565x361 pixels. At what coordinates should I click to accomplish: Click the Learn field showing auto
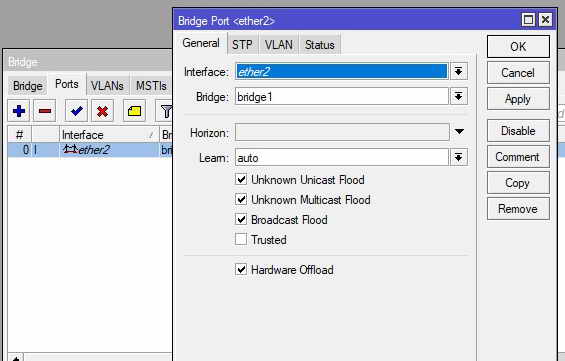(x=342, y=157)
